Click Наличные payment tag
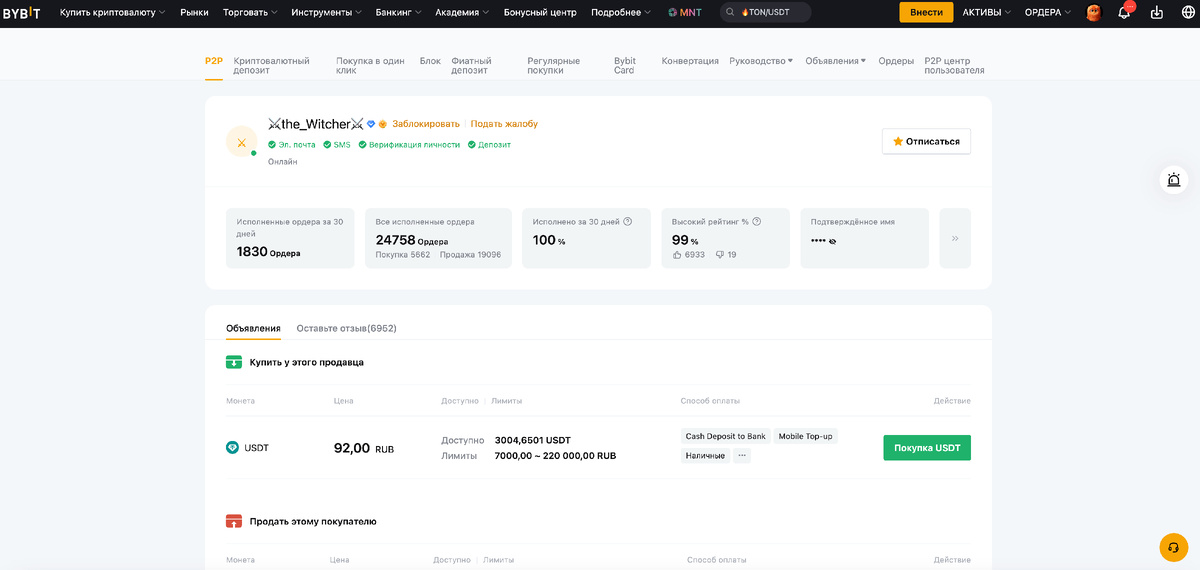This screenshot has width=1200, height=570. [x=705, y=455]
